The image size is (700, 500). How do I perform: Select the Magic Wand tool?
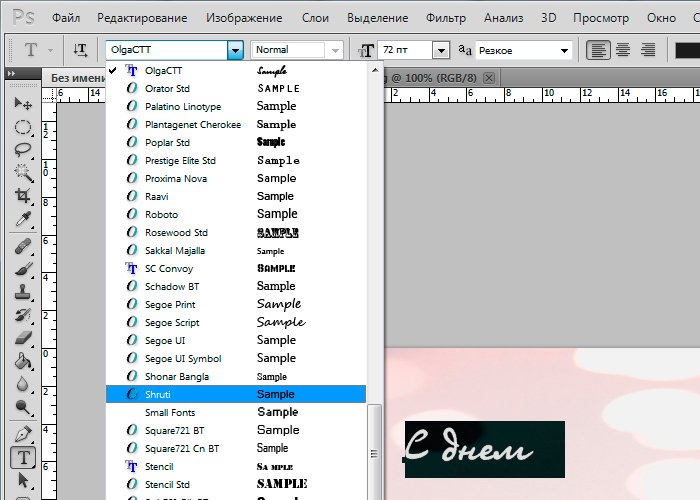(x=22, y=173)
